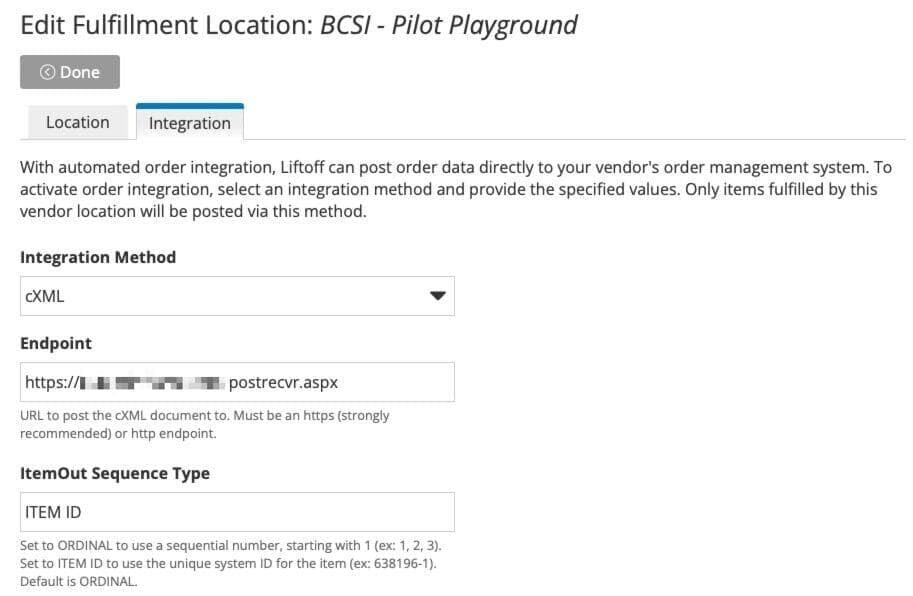Focus the ItemOut Sequence Type field
This screenshot has width=913, height=596.
tap(237, 512)
